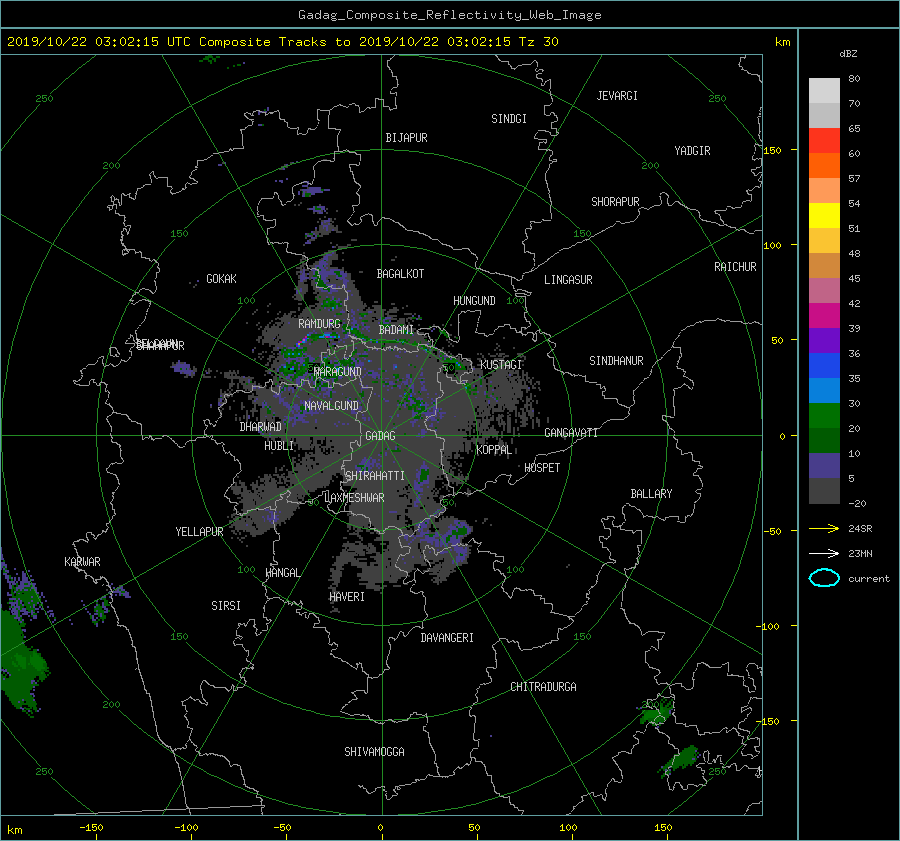The height and width of the screenshot is (841, 900).
Task: Click the SHIRAHATTI place label
Action: [375, 476]
